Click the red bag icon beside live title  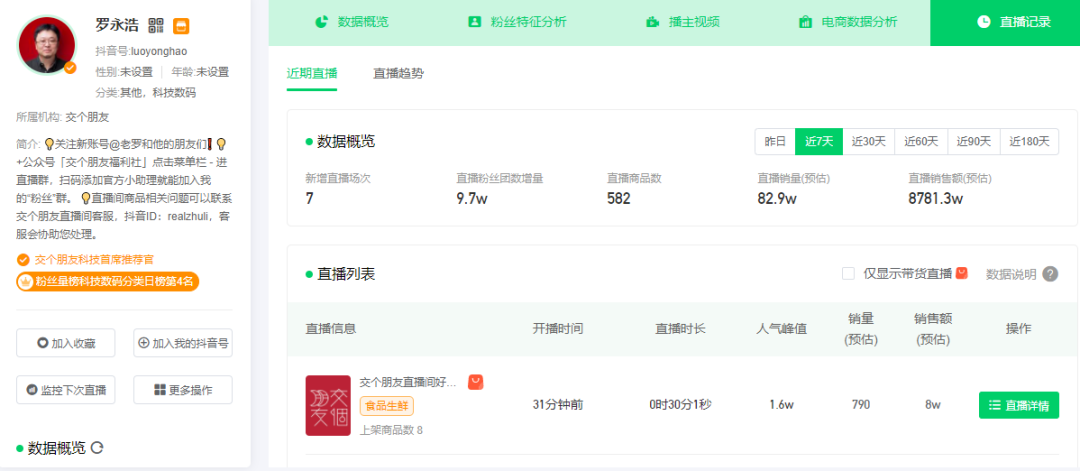click(475, 382)
